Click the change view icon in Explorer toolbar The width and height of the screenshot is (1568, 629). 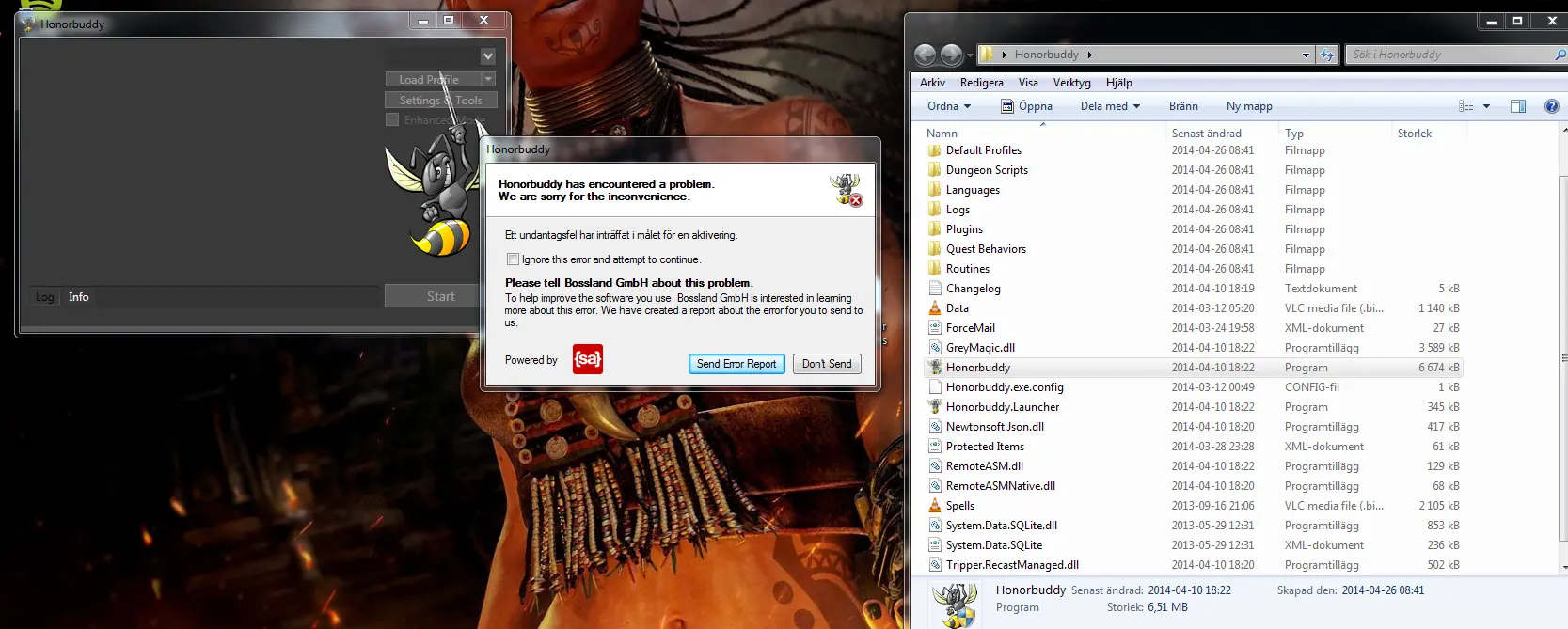[x=1466, y=106]
